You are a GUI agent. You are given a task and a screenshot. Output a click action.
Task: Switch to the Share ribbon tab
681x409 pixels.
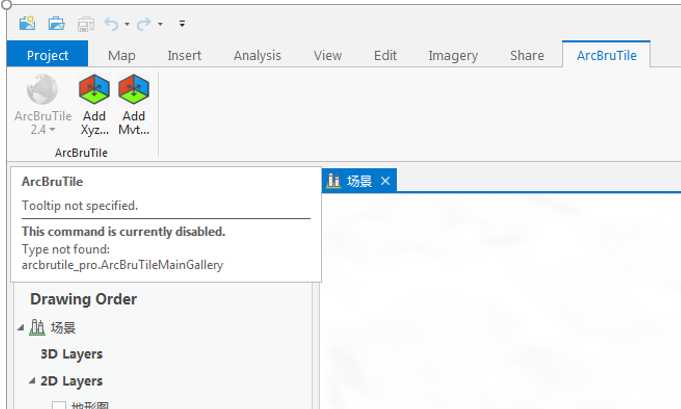click(x=527, y=55)
